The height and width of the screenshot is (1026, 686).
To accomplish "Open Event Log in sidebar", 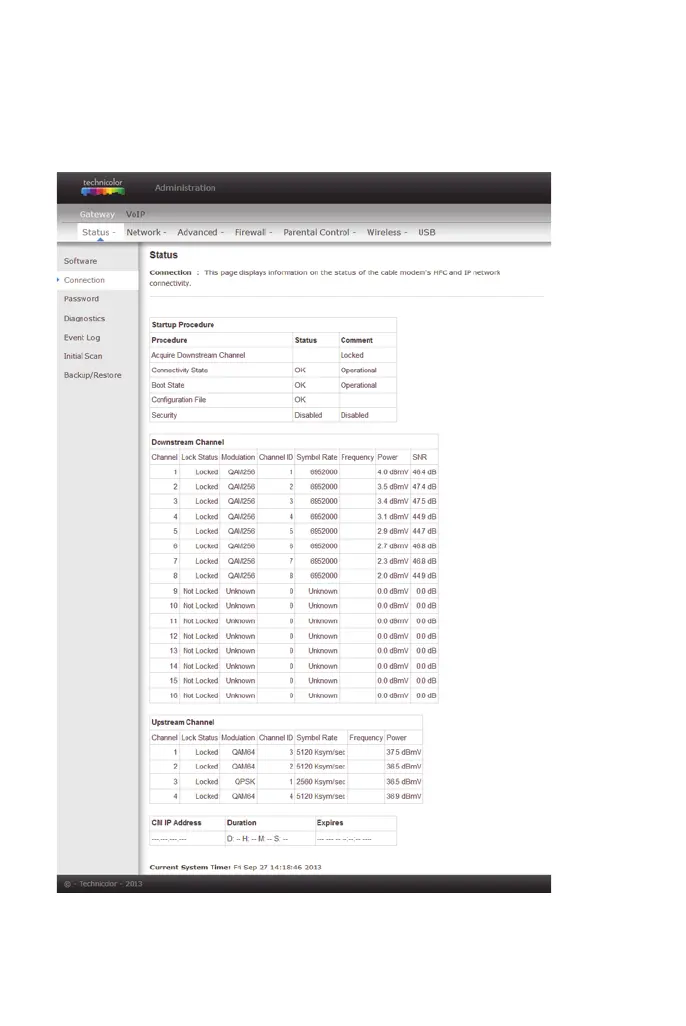I will (x=82, y=338).
